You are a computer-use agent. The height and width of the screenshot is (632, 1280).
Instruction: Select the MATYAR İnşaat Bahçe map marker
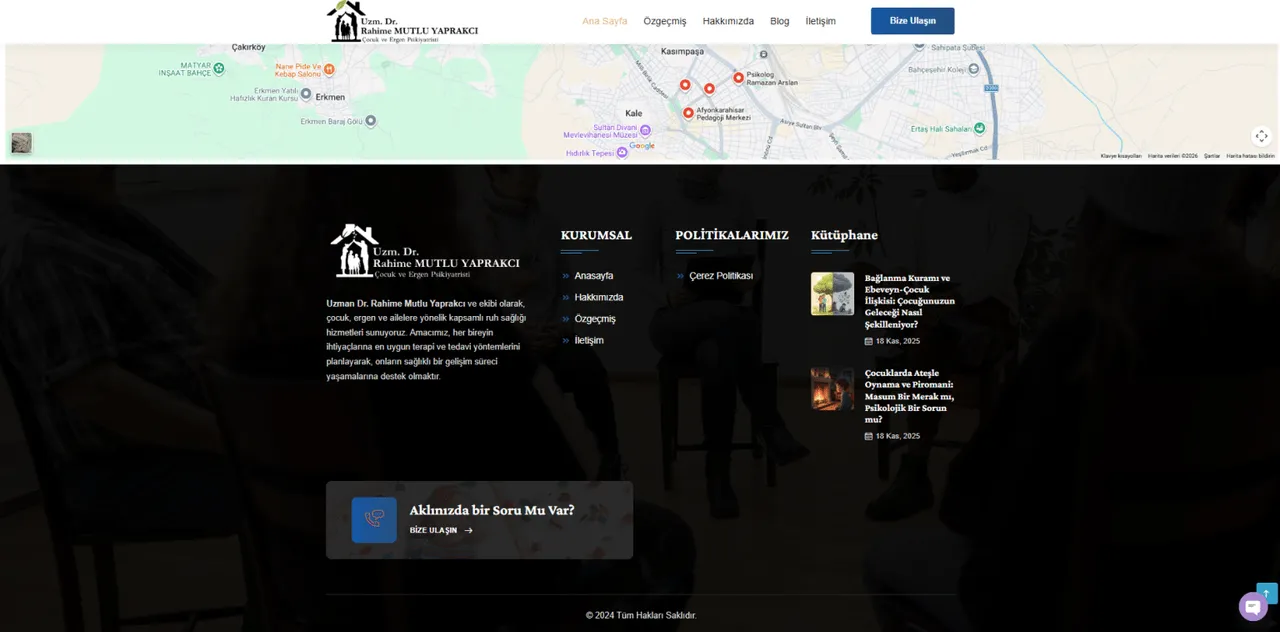tap(219, 68)
